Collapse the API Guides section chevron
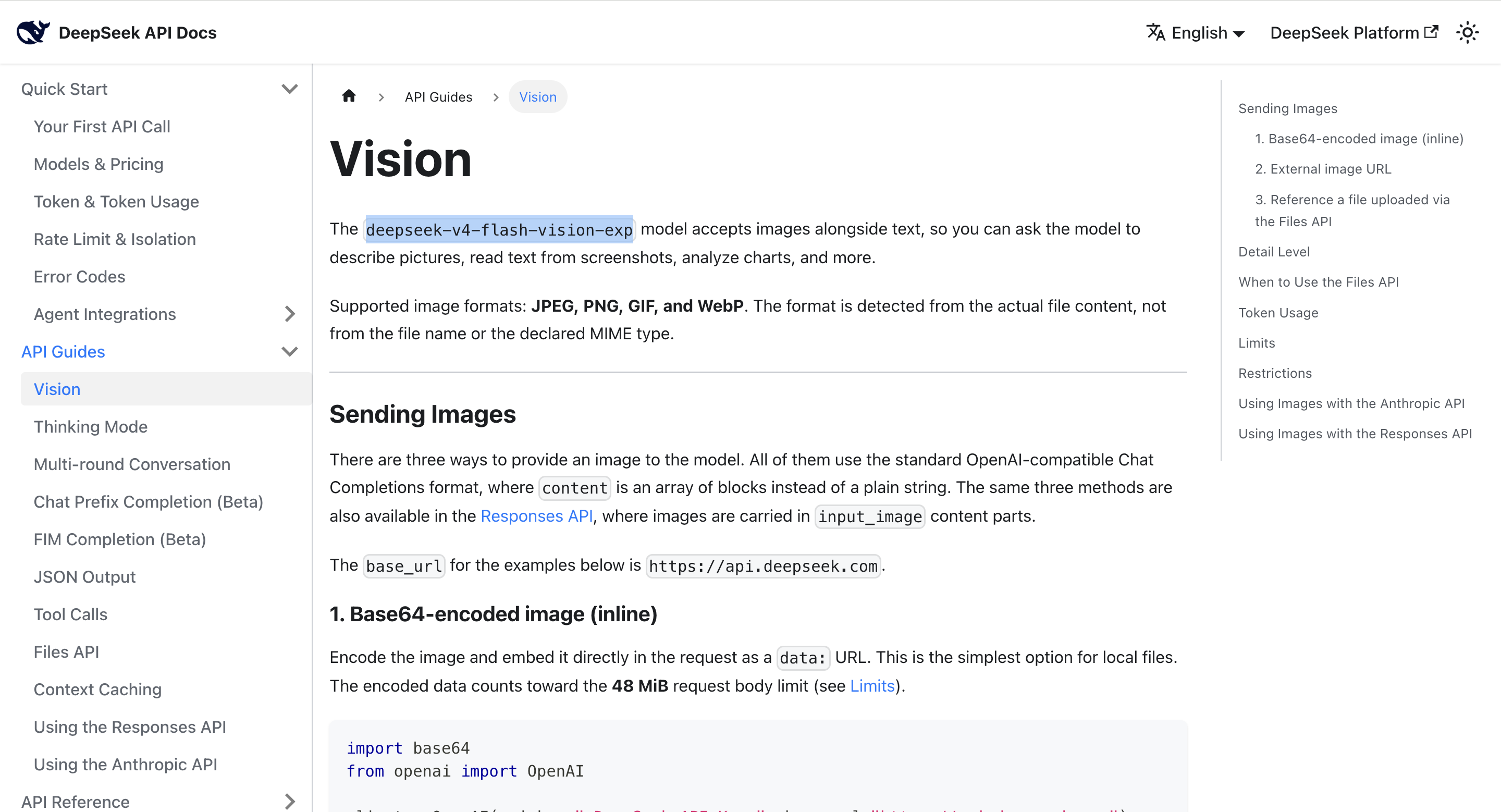 pos(290,351)
